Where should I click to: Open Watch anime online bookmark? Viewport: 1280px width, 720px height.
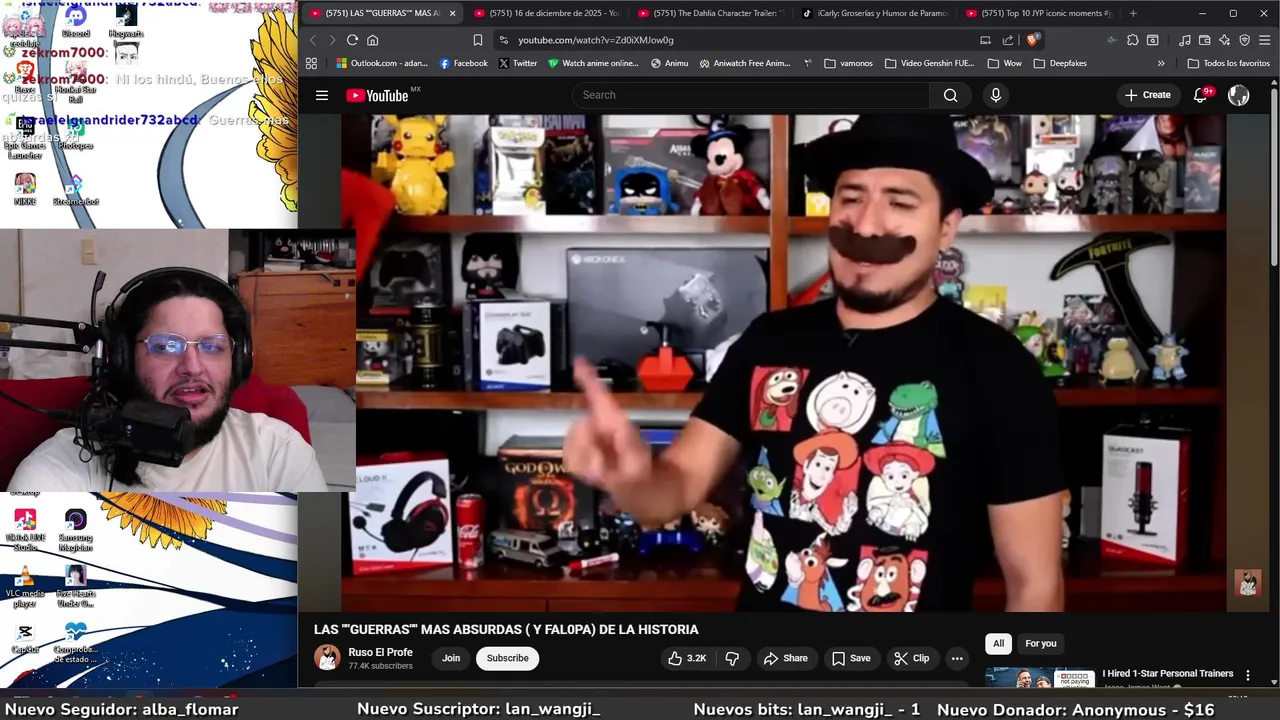[x=592, y=63]
